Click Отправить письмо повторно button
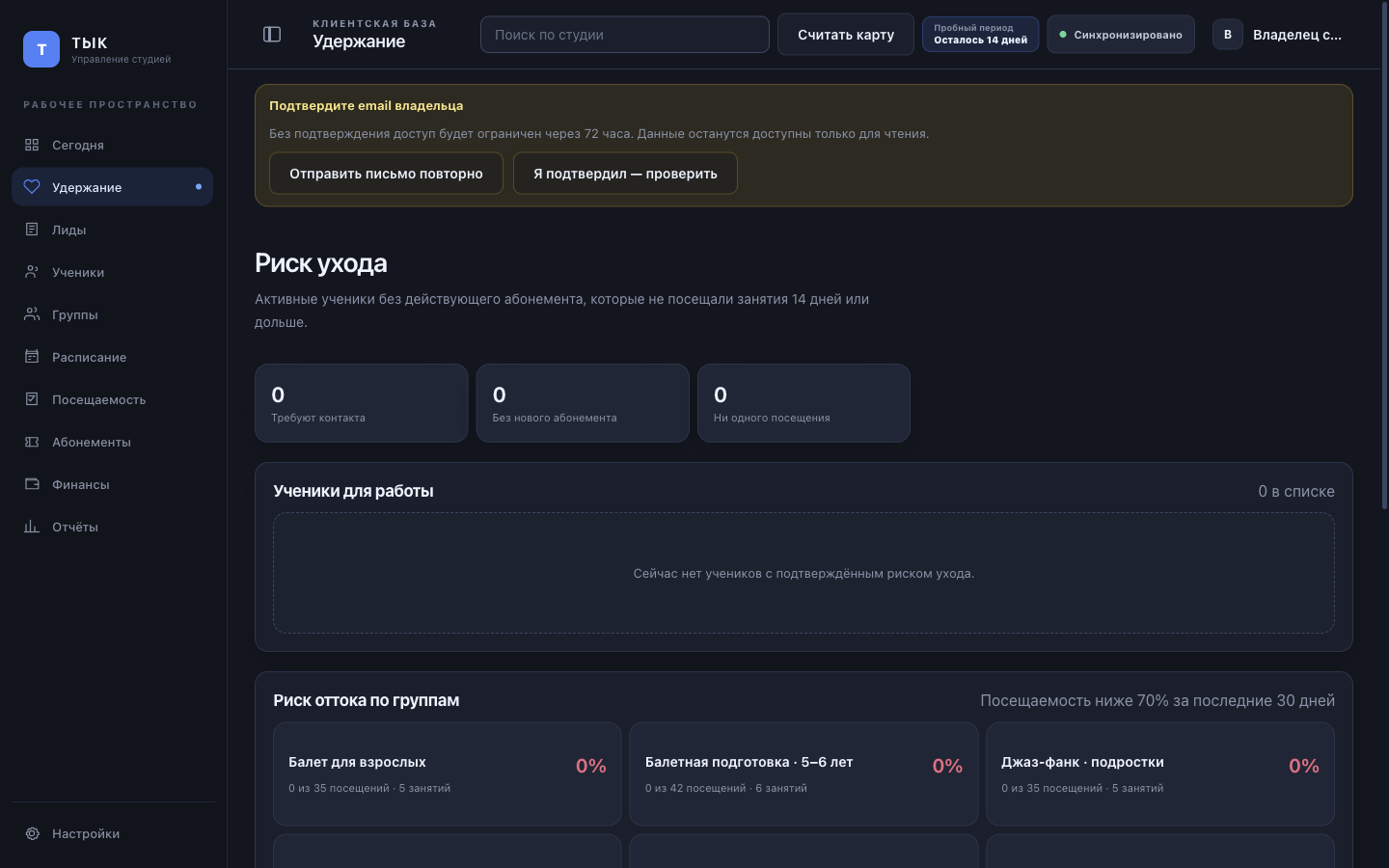Viewport: 1389px width, 868px height. (x=386, y=174)
